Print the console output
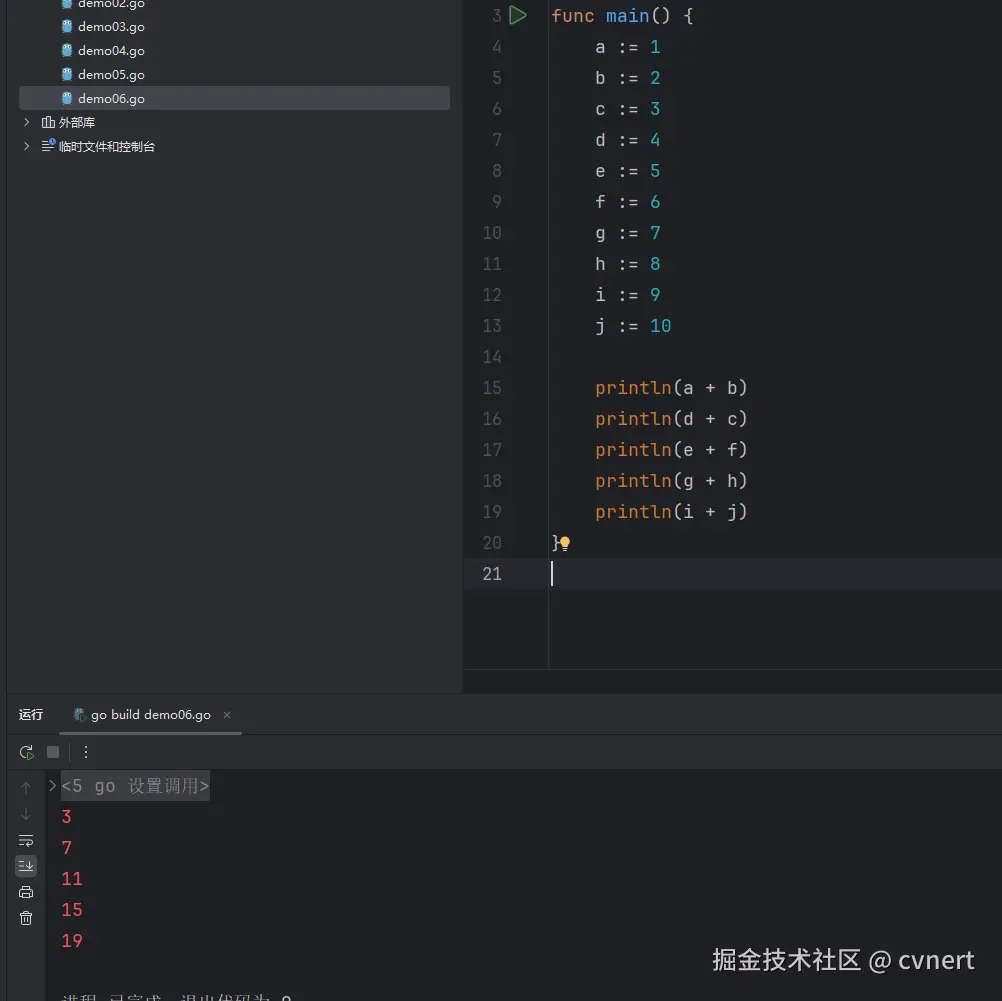Viewport: 1002px width, 1001px height. 26,892
